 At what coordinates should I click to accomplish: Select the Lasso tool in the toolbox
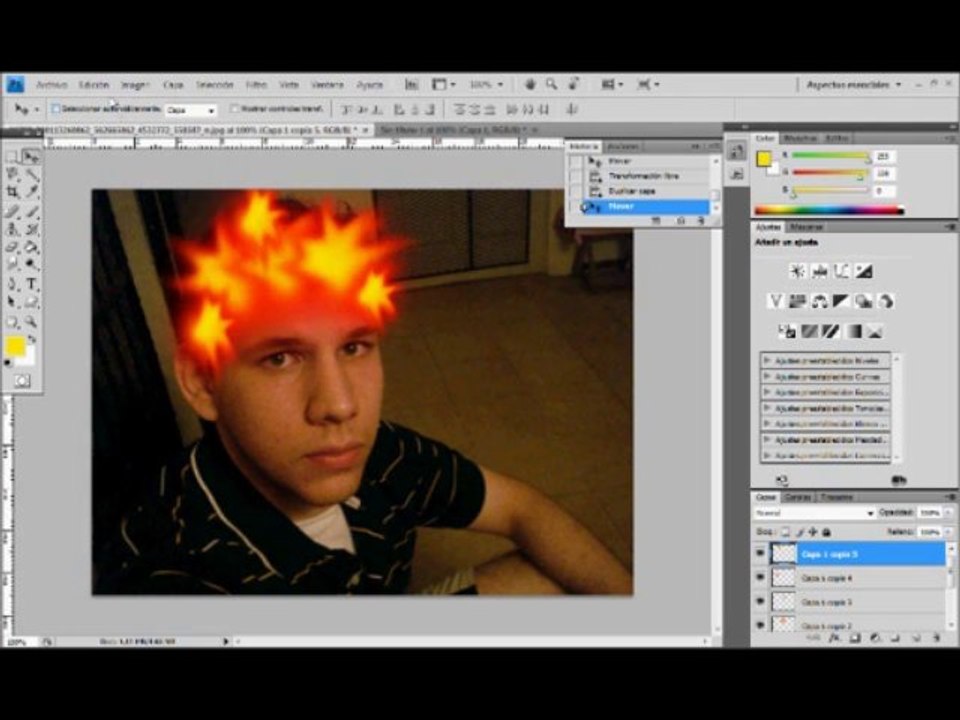pyautogui.click(x=12, y=174)
